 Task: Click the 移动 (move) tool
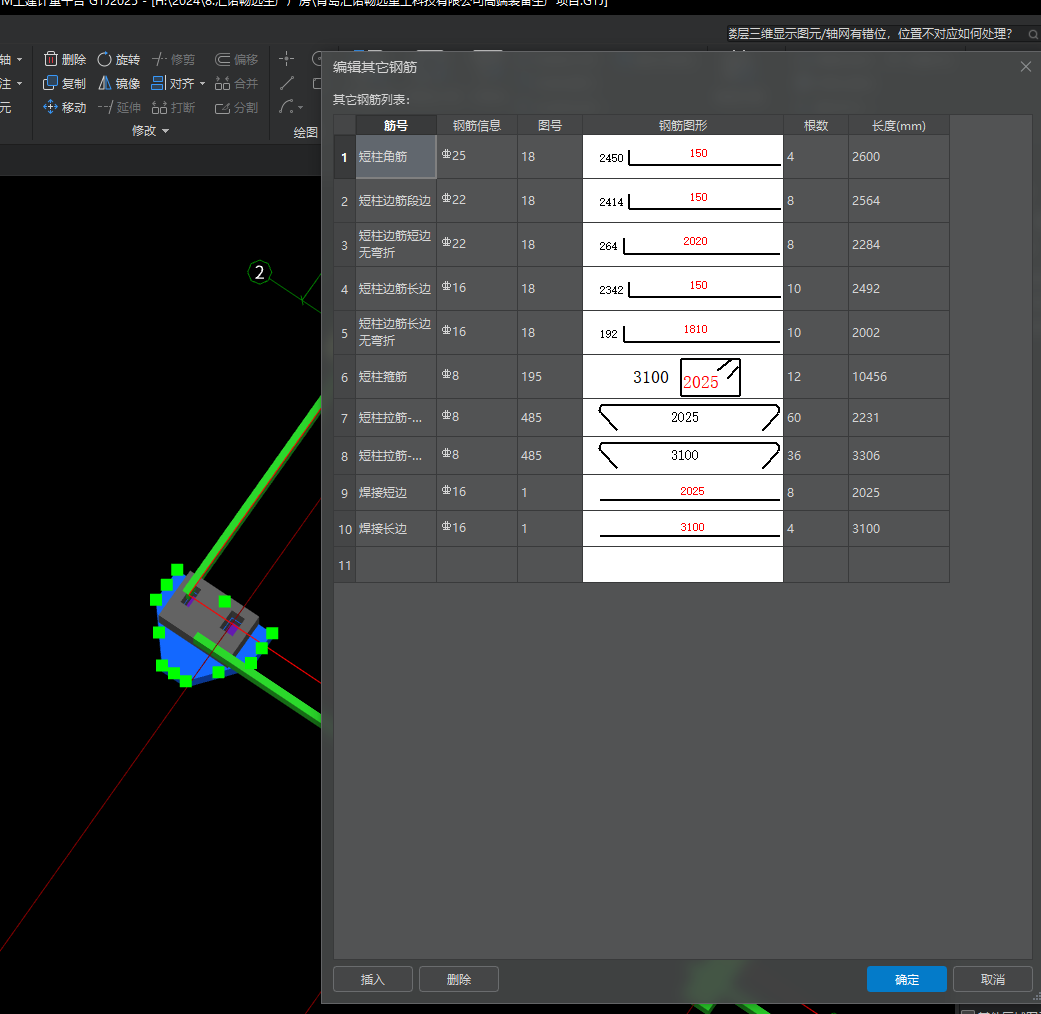pos(64,108)
